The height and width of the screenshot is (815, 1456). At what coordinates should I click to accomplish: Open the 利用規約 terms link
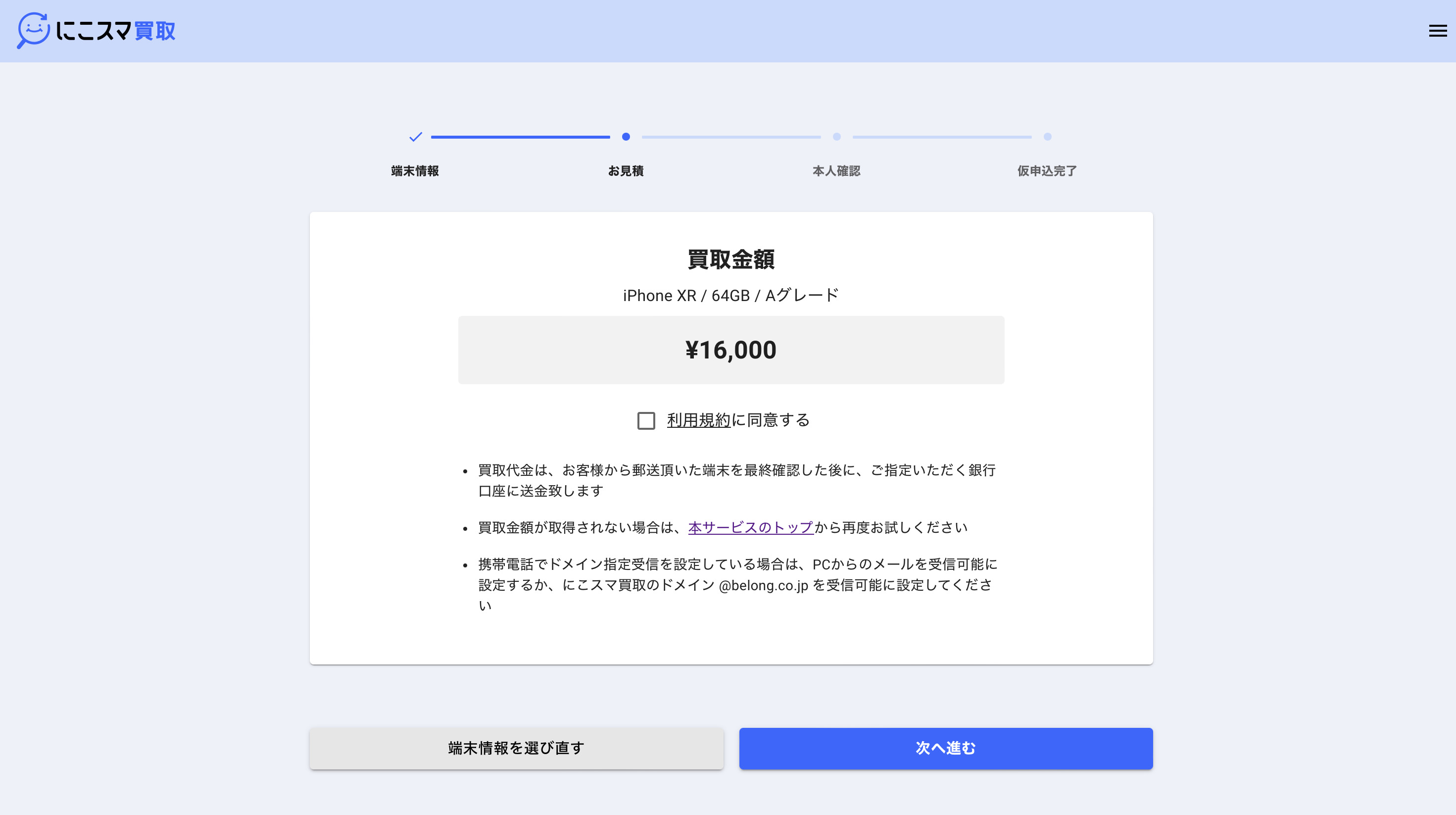[x=699, y=420]
